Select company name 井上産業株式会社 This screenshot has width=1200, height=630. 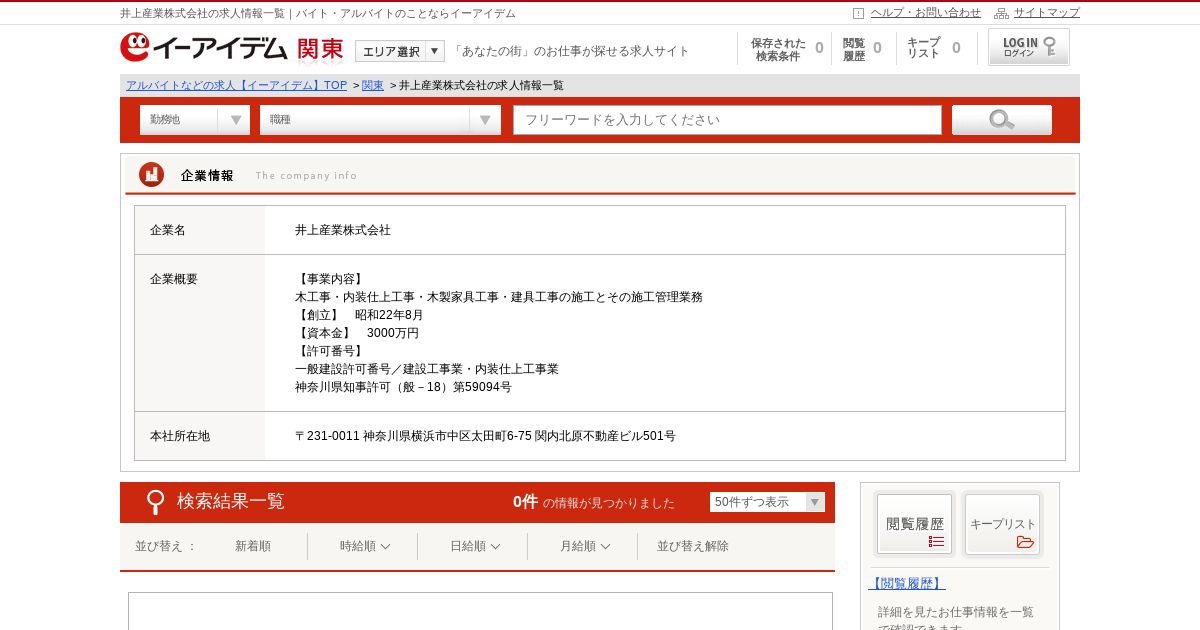click(x=343, y=230)
